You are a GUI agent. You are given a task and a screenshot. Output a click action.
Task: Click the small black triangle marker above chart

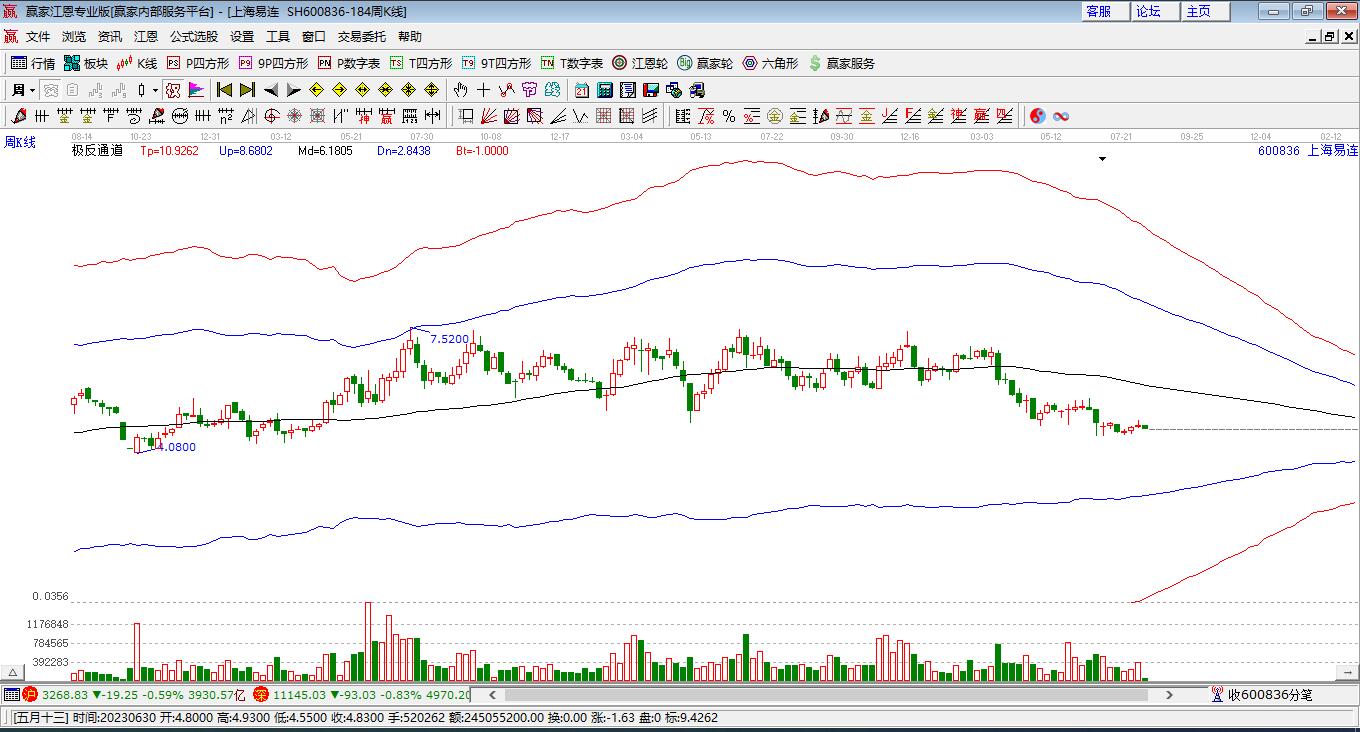coord(1102,159)
